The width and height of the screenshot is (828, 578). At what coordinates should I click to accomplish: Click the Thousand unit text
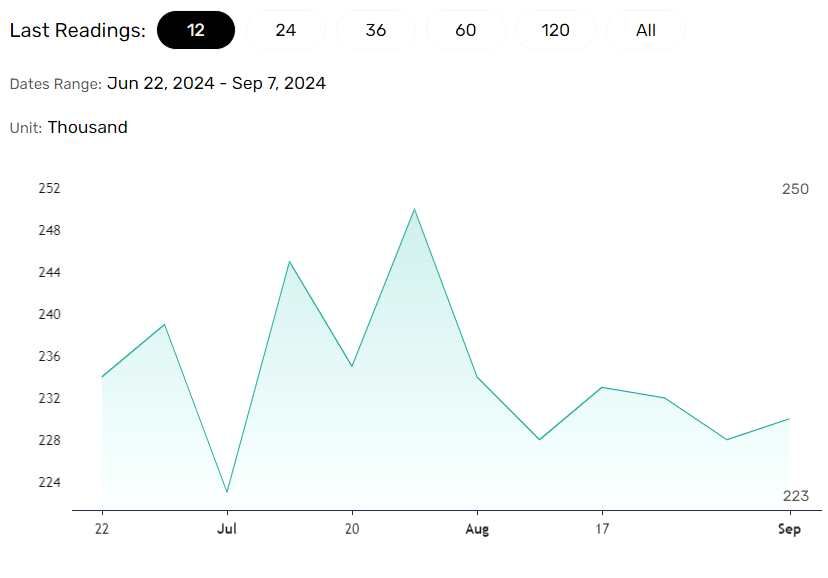[88, 127]
